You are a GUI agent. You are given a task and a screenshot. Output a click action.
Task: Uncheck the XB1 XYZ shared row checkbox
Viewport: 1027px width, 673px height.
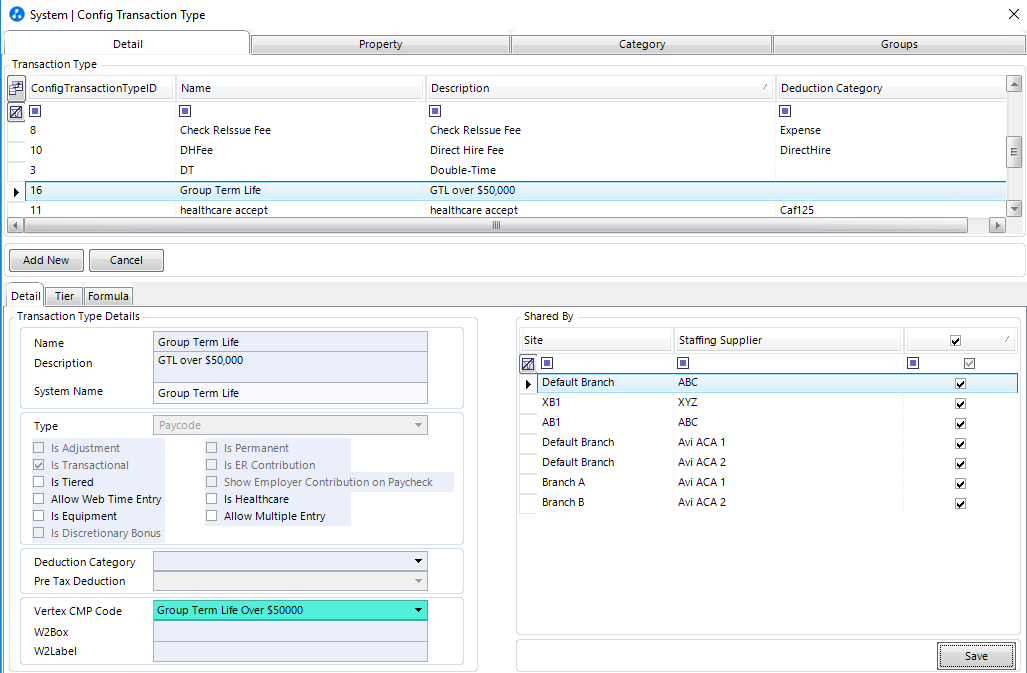(960, 404)
